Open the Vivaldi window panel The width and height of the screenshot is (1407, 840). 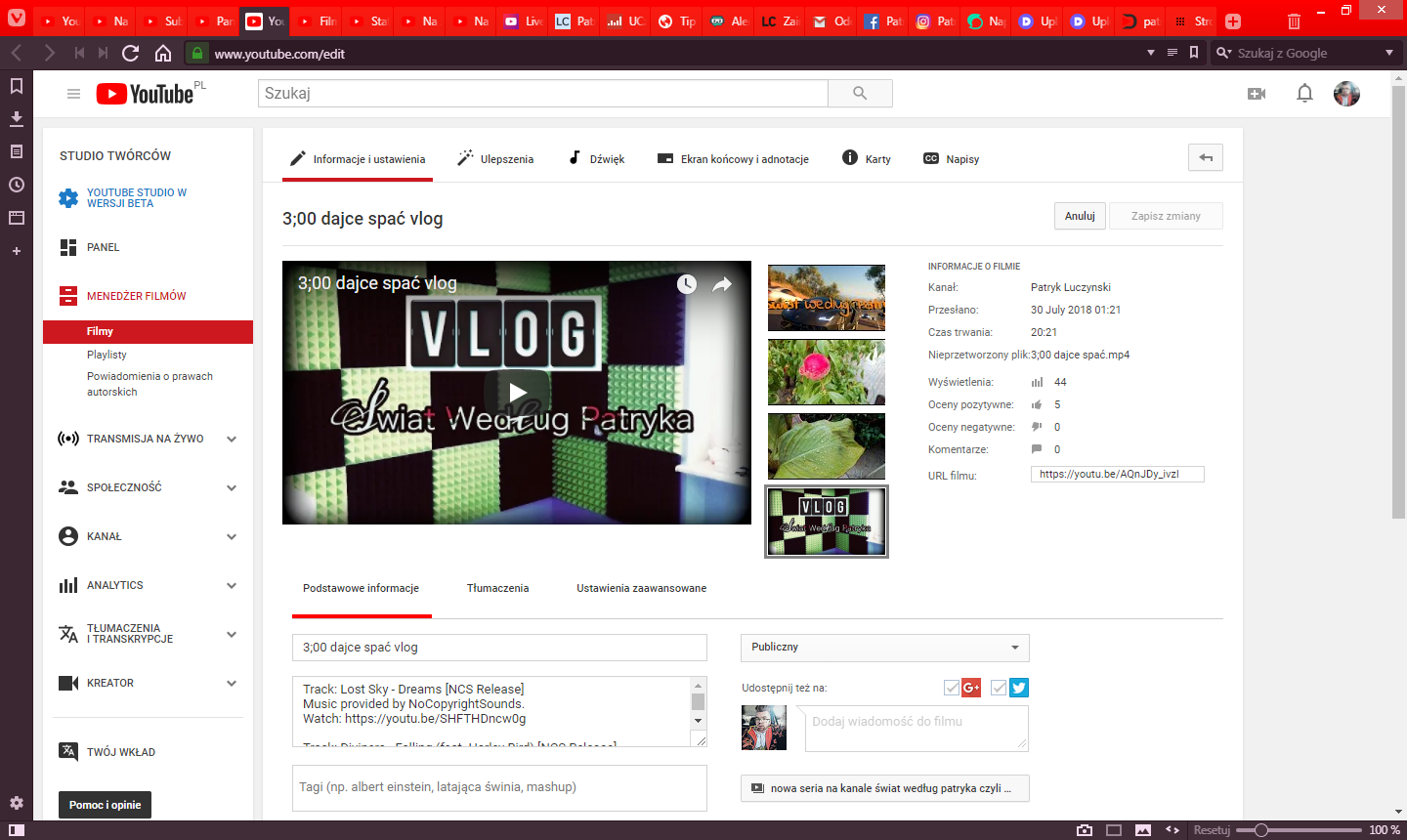point(17,218)
